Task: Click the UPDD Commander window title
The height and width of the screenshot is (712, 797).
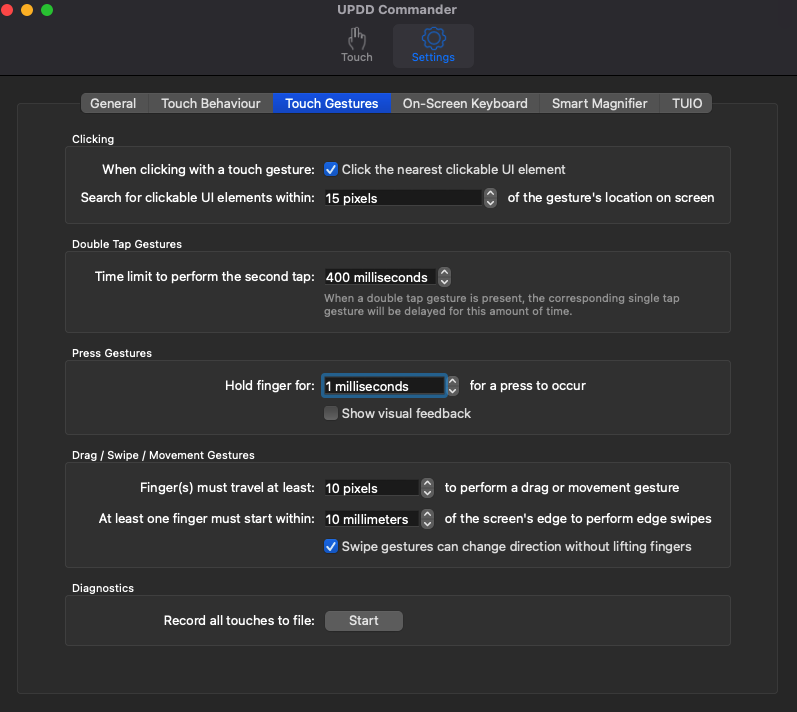Action: point(397,10)
